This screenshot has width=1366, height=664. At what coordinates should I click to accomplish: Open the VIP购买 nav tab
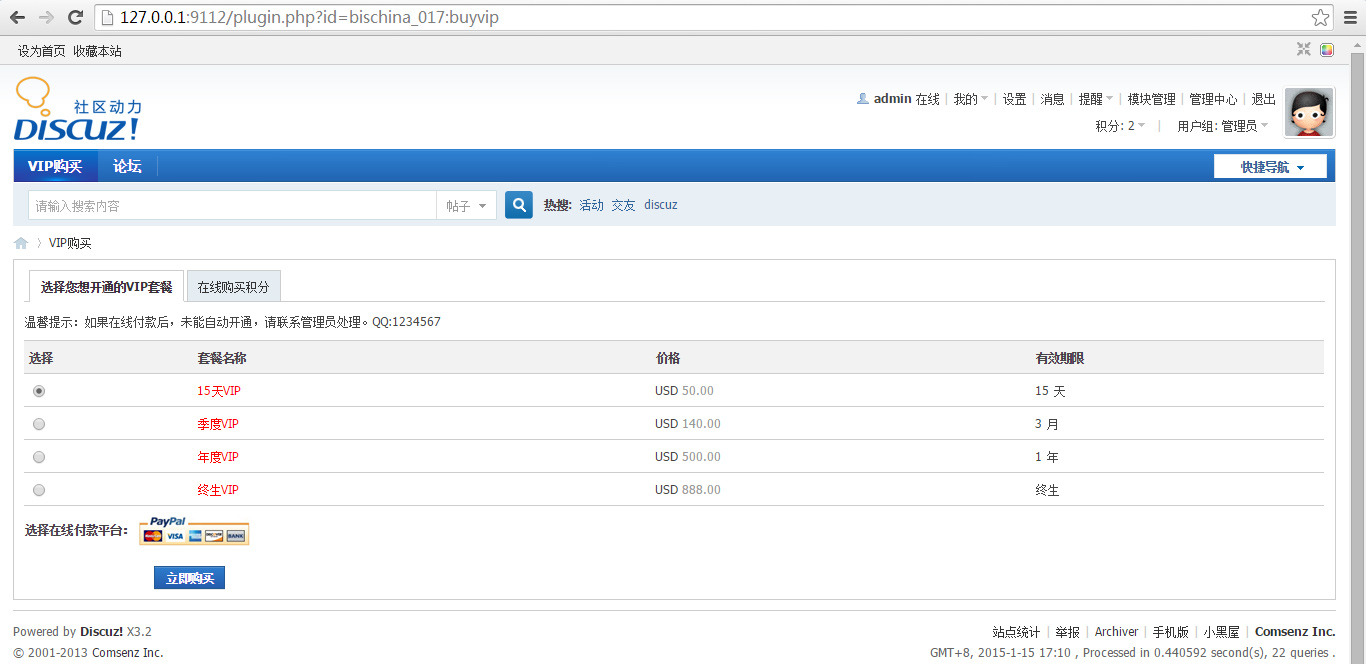tap(55, 166)
